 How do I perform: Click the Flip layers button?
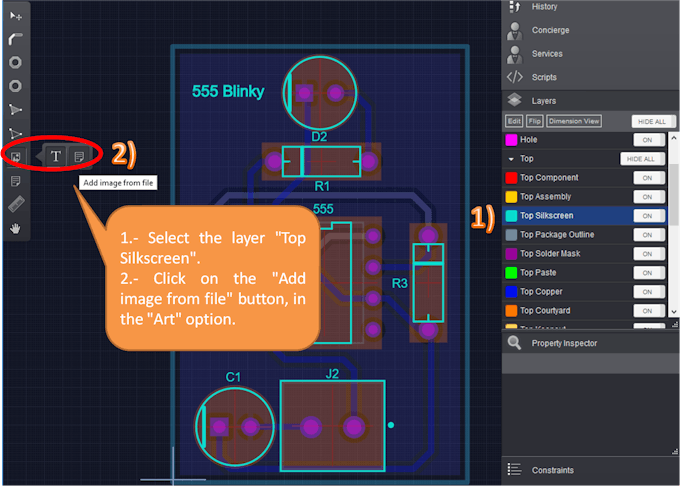pyautogui.click(x=535, y=121)
